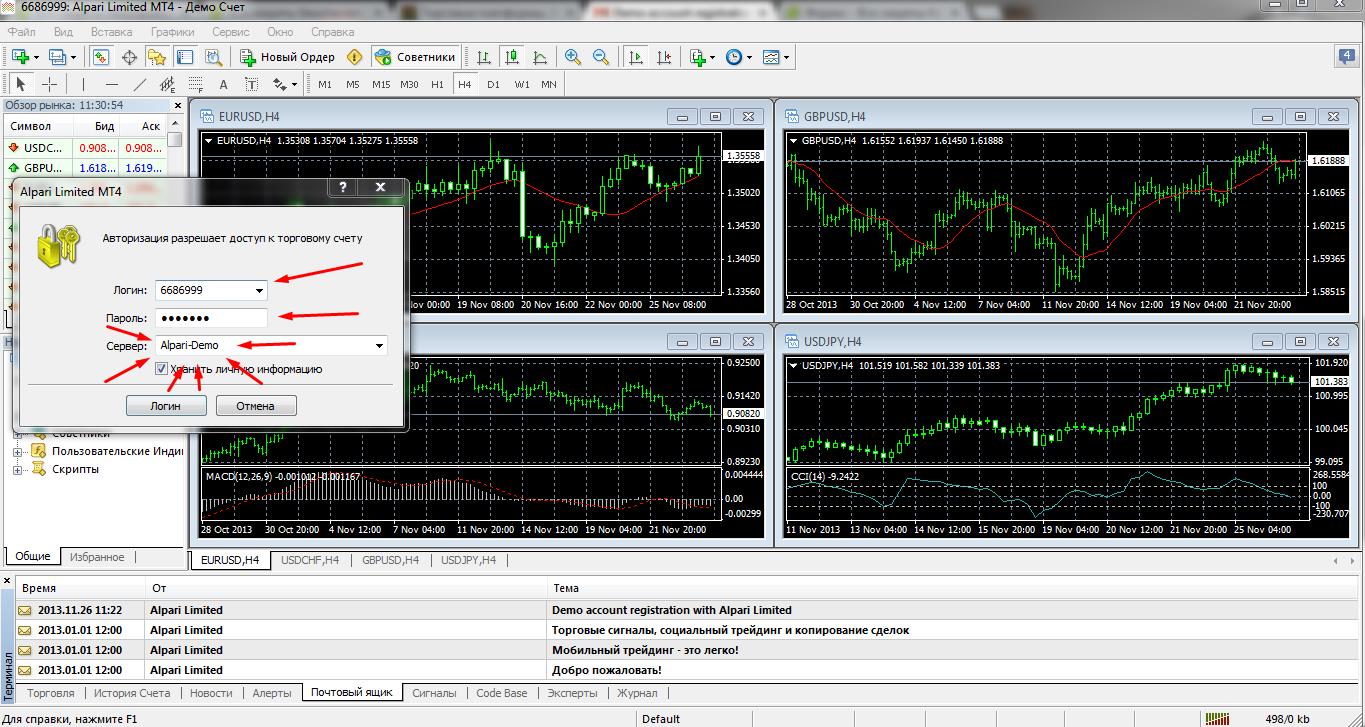Open the Логин account dropdown

[260, 291]
